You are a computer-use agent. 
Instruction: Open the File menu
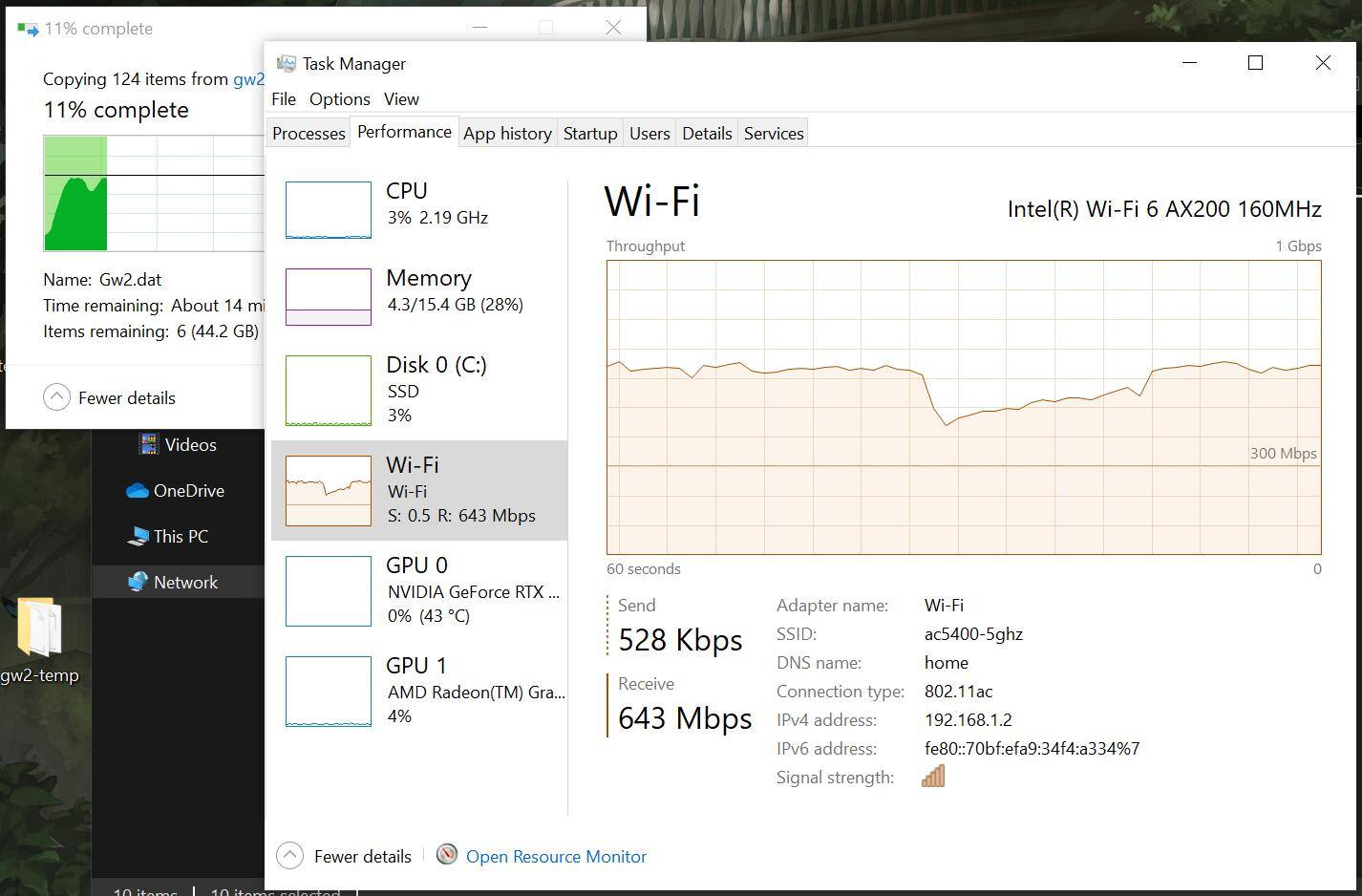(284, 99)
